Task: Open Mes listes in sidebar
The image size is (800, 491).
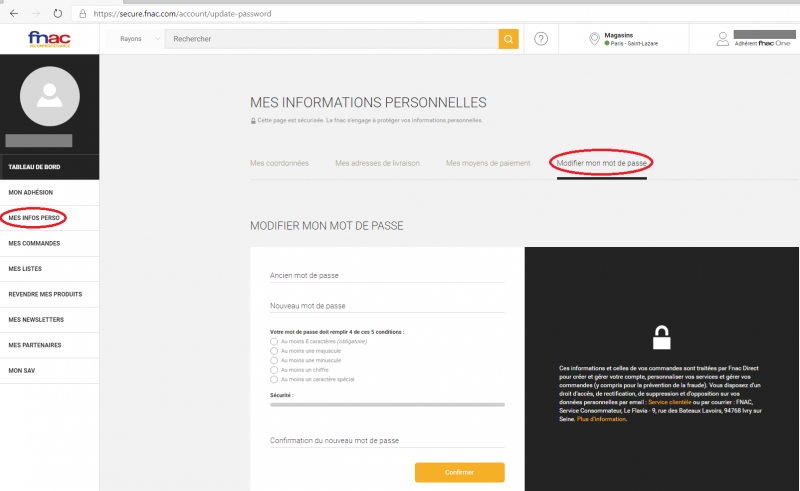Action: 49,269
